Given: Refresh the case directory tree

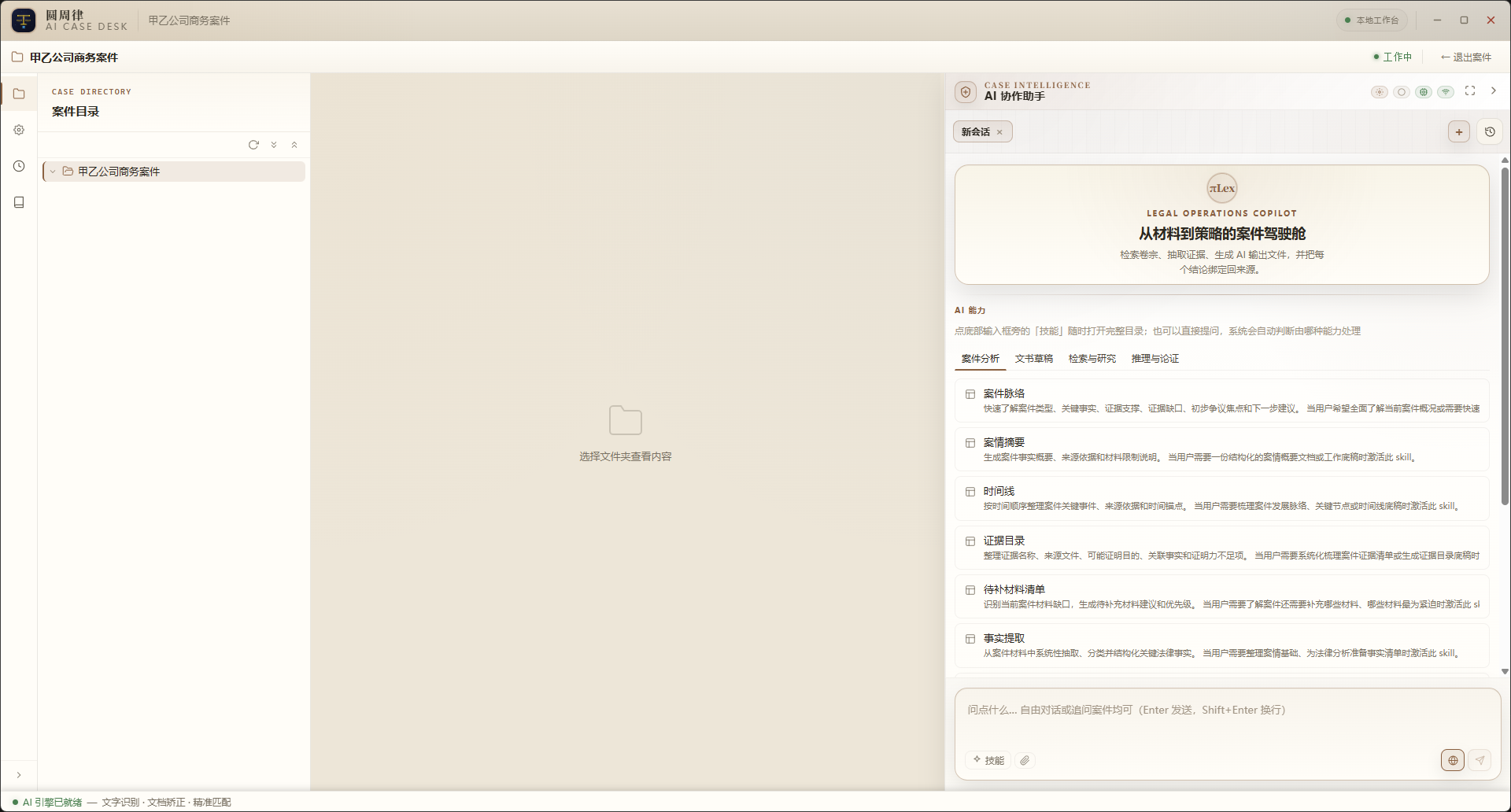Looking at the screenshot, I should pos(253,145).
